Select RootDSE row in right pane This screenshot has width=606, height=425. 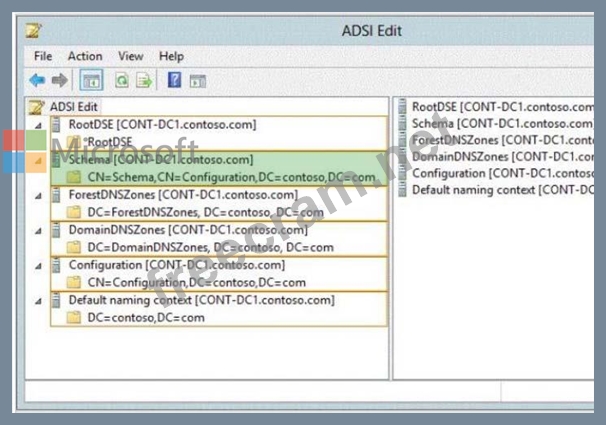tap(496, 106)
